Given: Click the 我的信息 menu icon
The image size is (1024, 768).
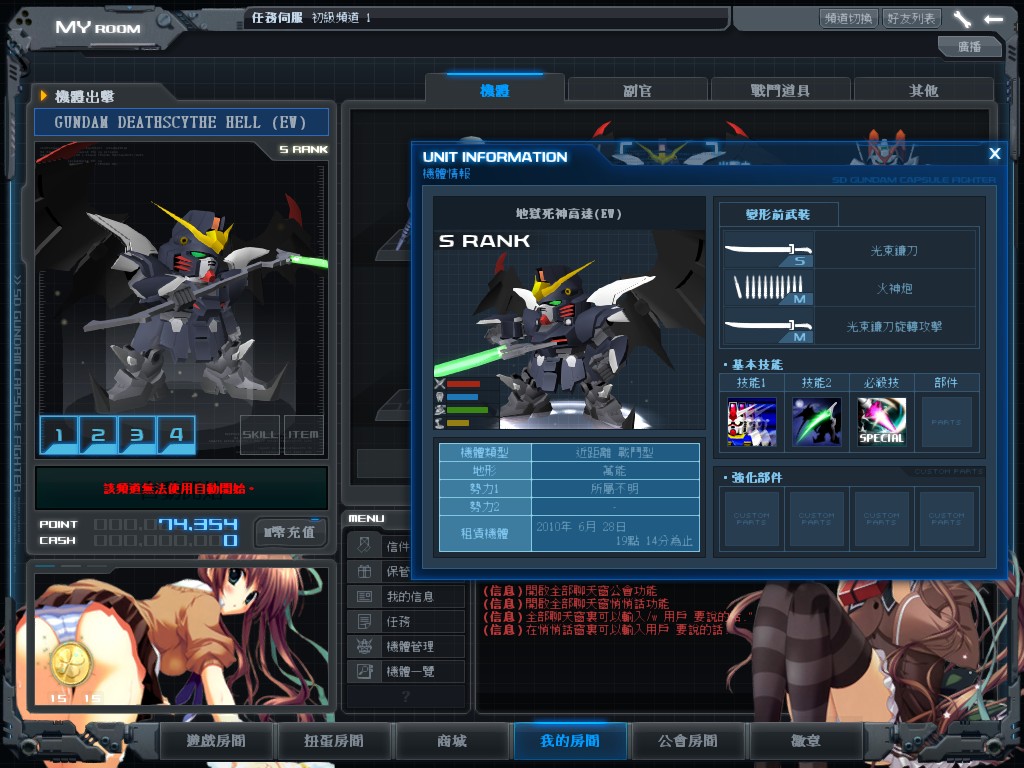Looking at the screenshot, I should (x=364, y=596).
